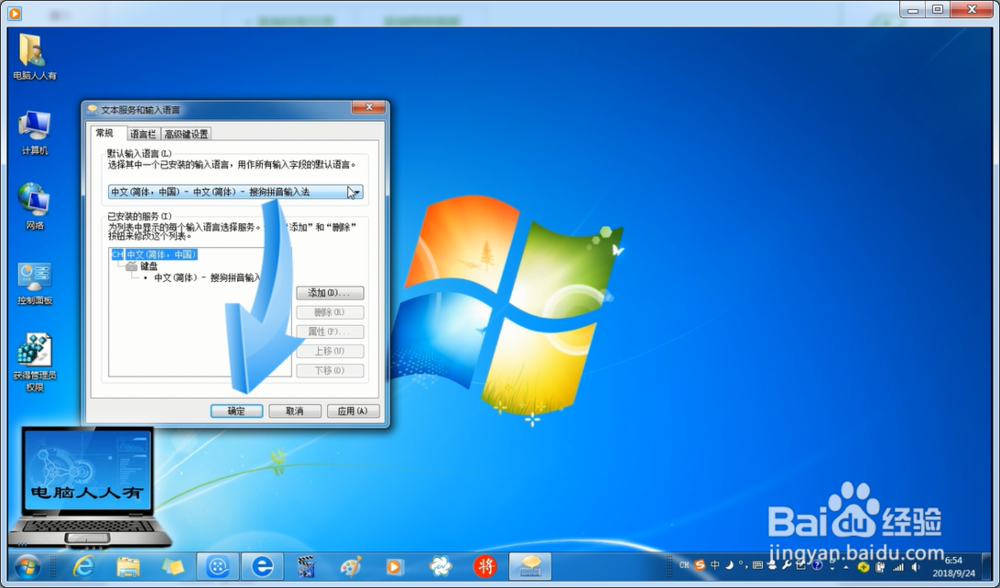1000x588 pixels.
Task: Open the 电脑人人有 folder desktop icon
Action: (x=34, y=57)
